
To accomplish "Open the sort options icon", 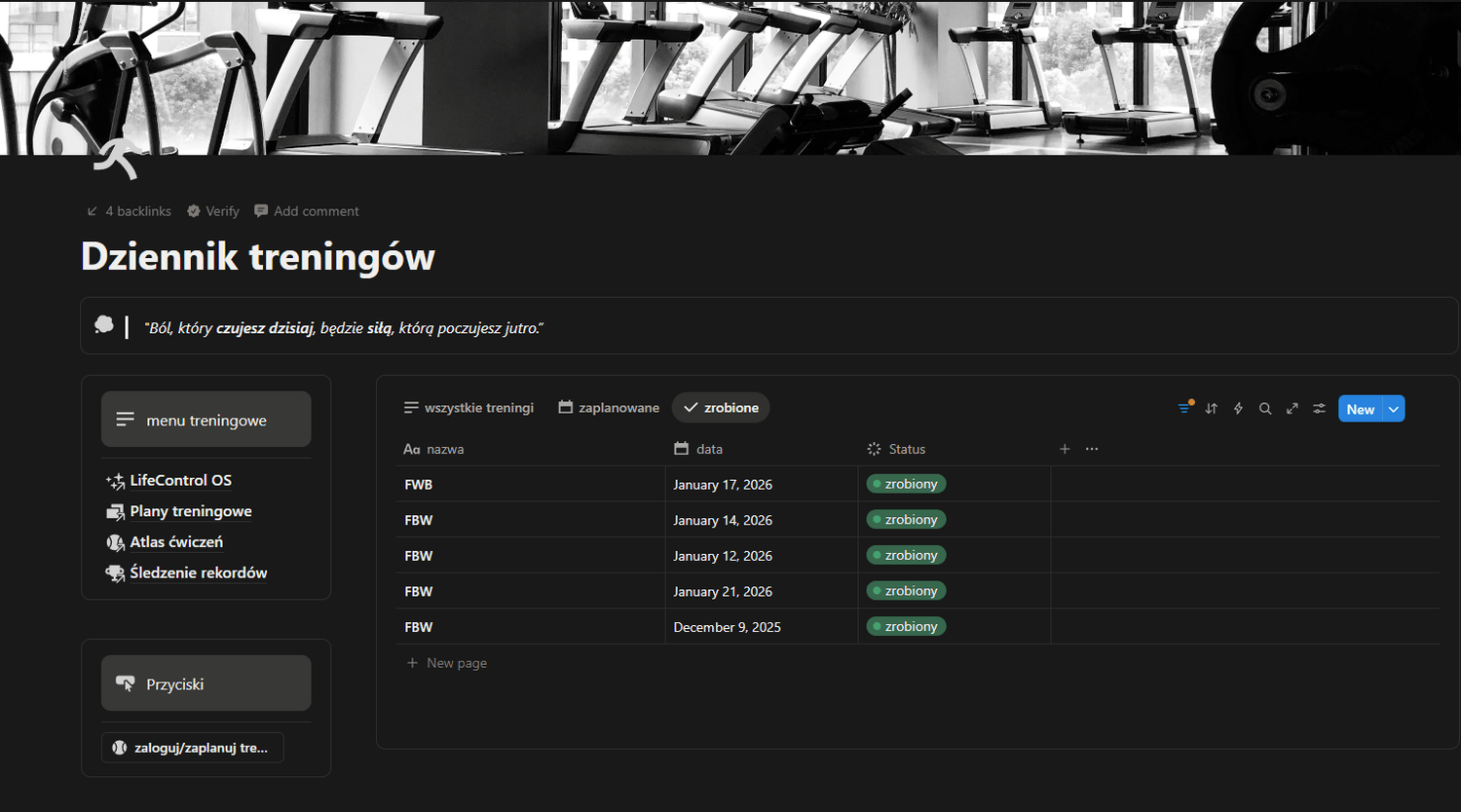I will click(x=1212, y=409).
